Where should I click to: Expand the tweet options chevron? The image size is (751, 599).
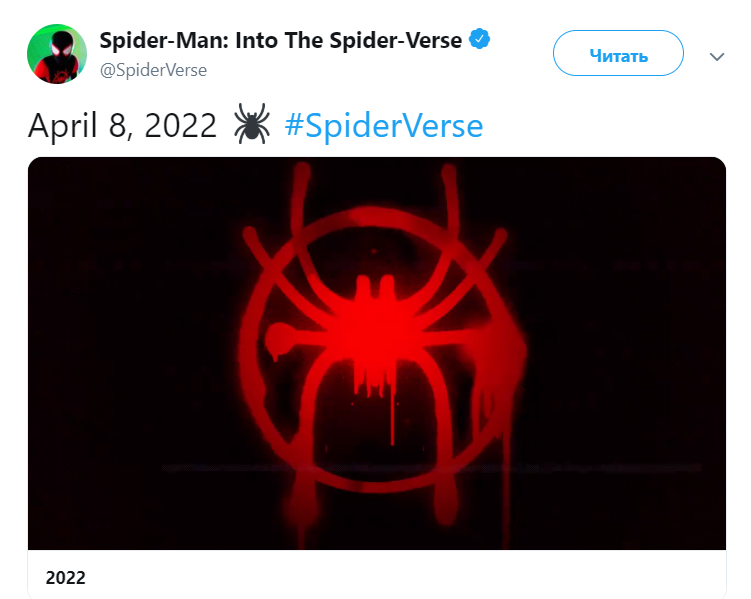716,57
